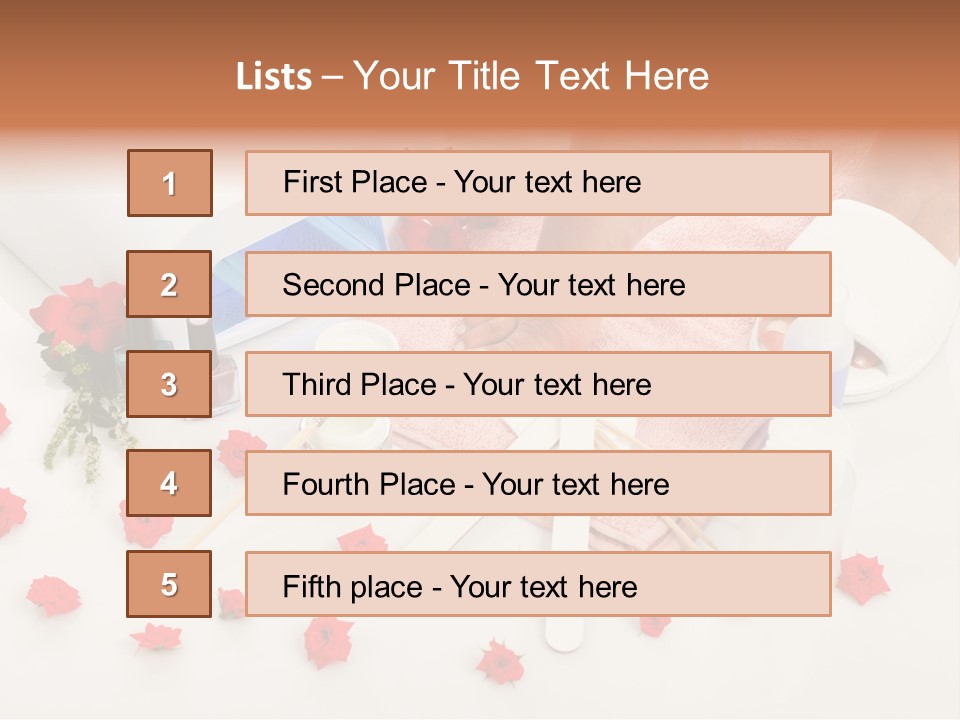Click the number 5 box
The image size is (960, 720).
(x=169, y=584)
